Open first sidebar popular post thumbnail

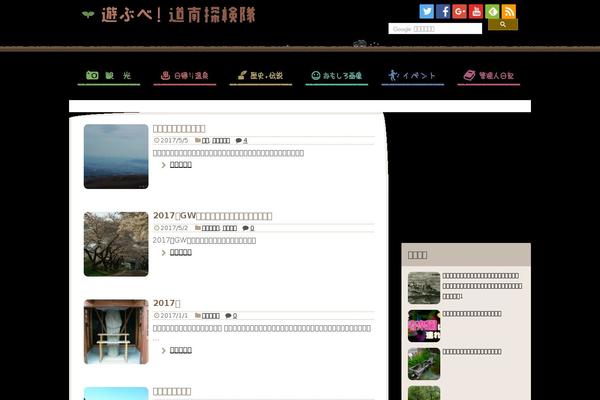[424, 288]
